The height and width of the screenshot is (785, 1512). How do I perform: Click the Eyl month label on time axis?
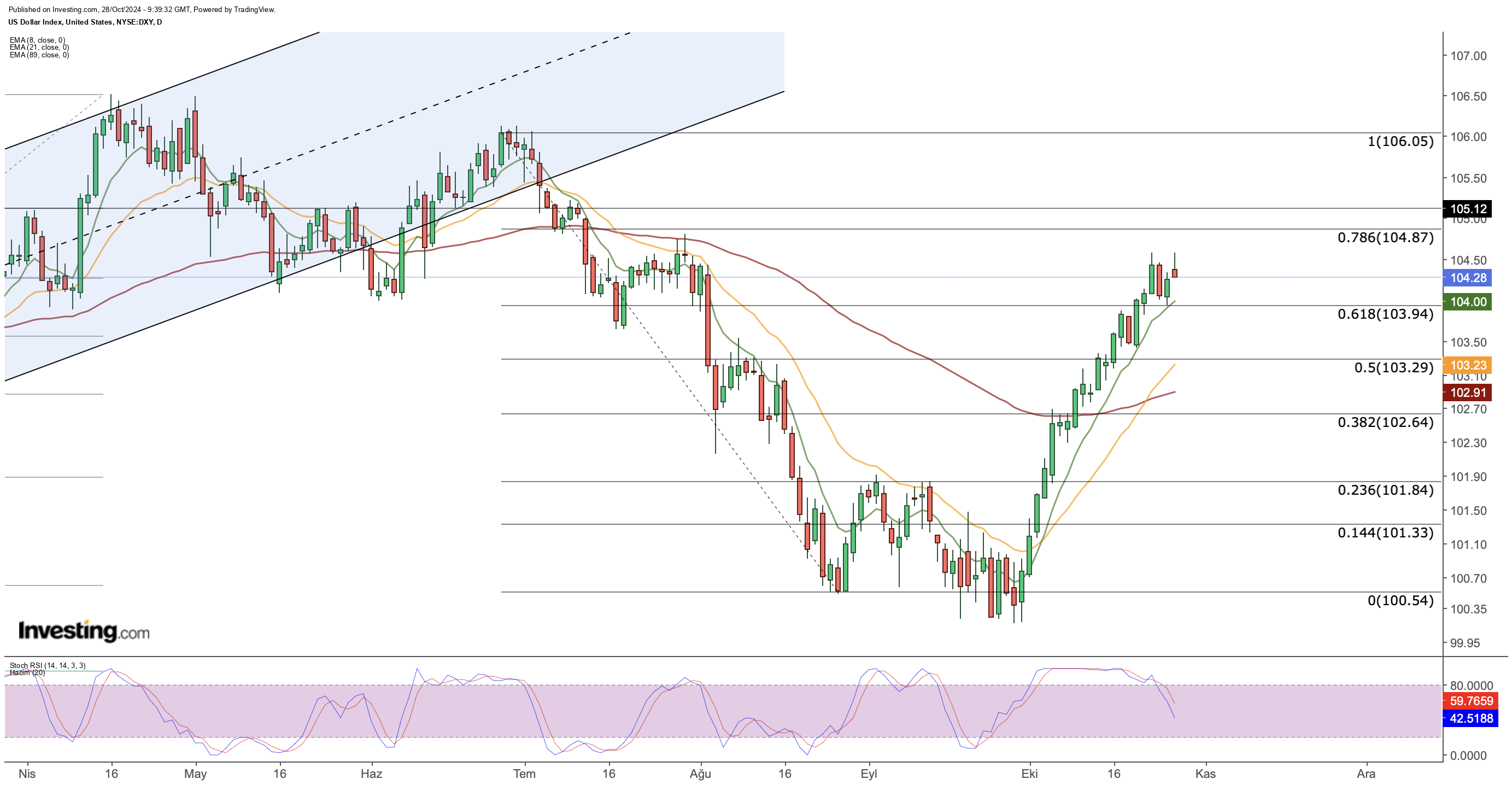(869, 774)
